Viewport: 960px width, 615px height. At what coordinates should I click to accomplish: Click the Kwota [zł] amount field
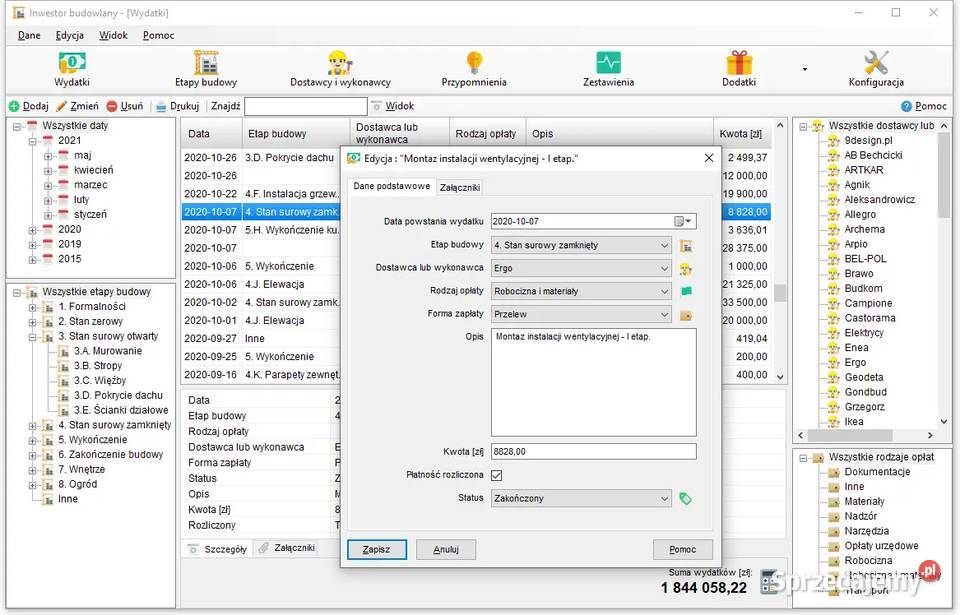pyautogui.click(x=594, y=452)
